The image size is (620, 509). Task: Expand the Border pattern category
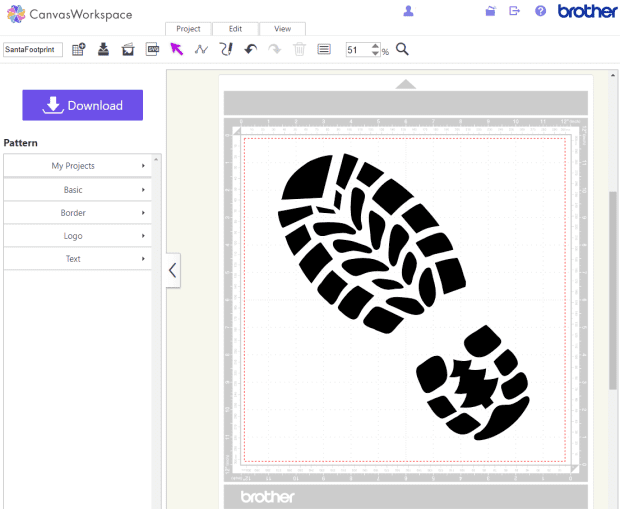78,213
